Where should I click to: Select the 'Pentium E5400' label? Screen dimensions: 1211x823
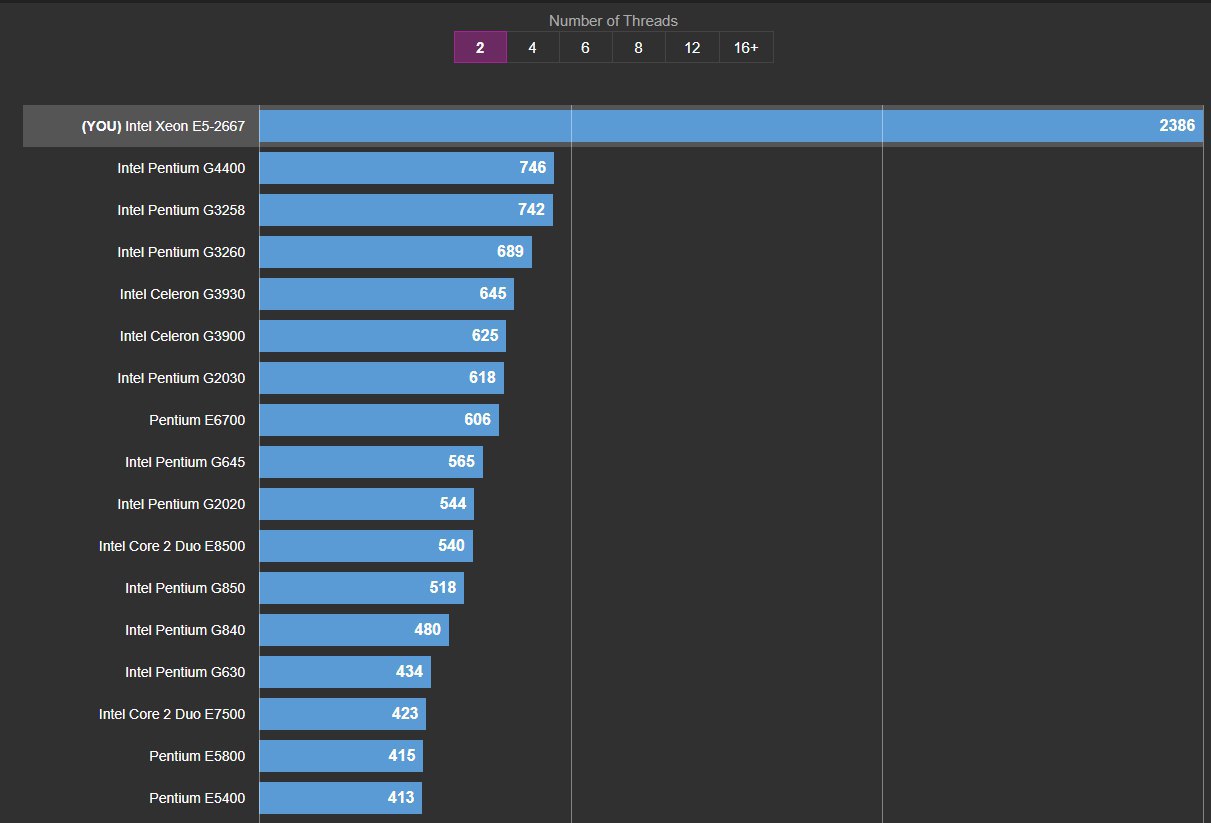point(197,798)
